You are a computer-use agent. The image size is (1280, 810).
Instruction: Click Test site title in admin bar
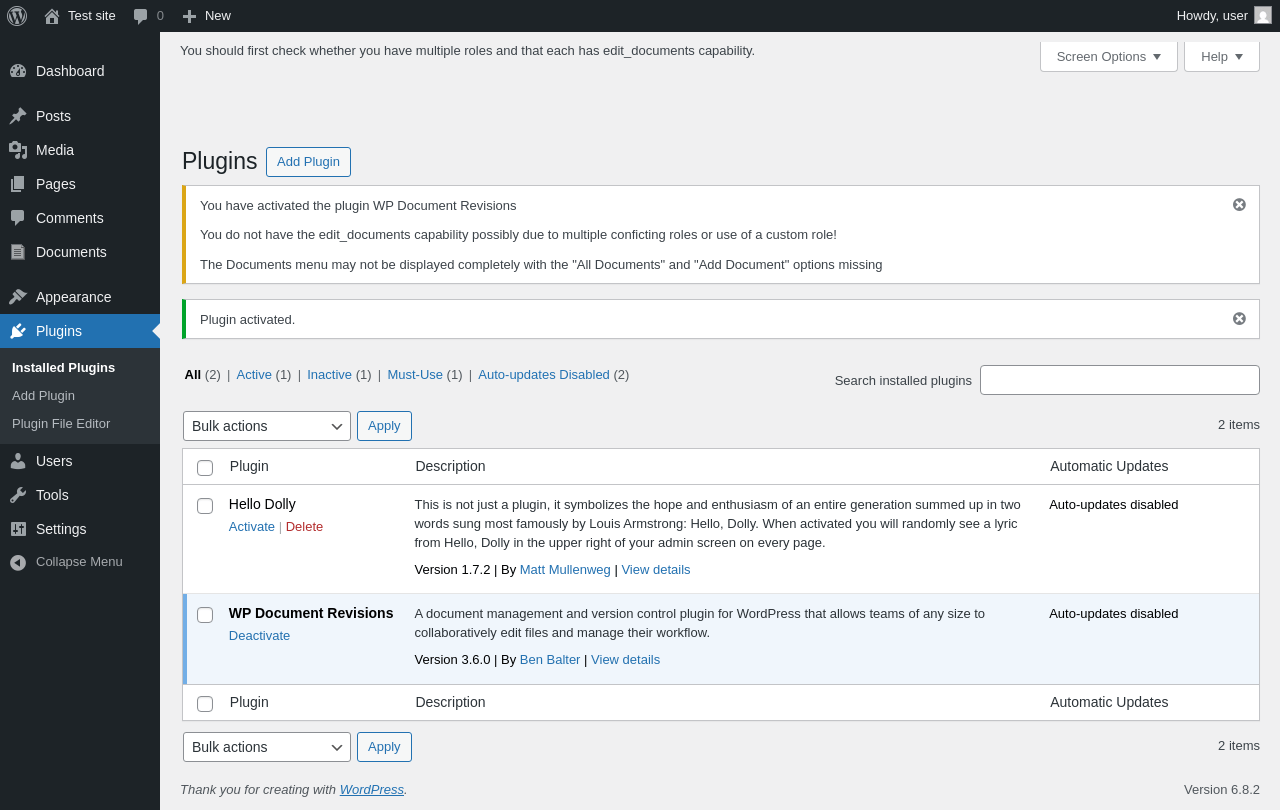click(92, 16)
